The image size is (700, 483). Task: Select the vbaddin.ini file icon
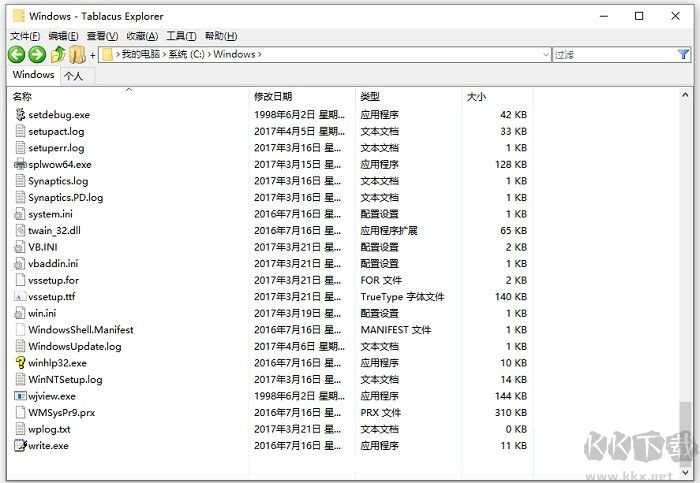(x=20, y=263)
